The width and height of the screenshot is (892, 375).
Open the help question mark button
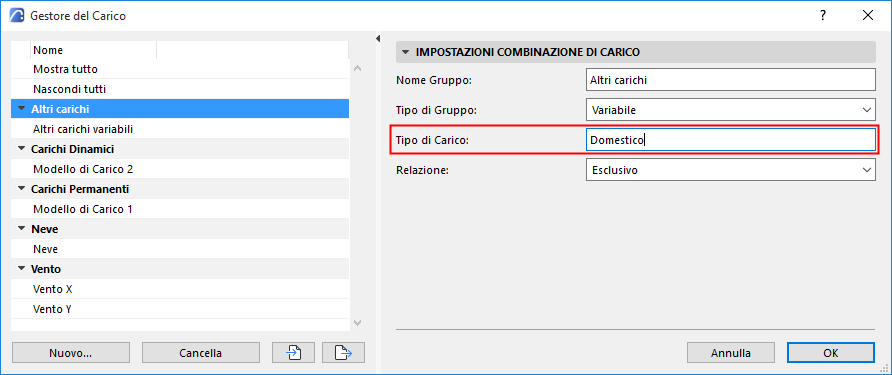point(823,16)
